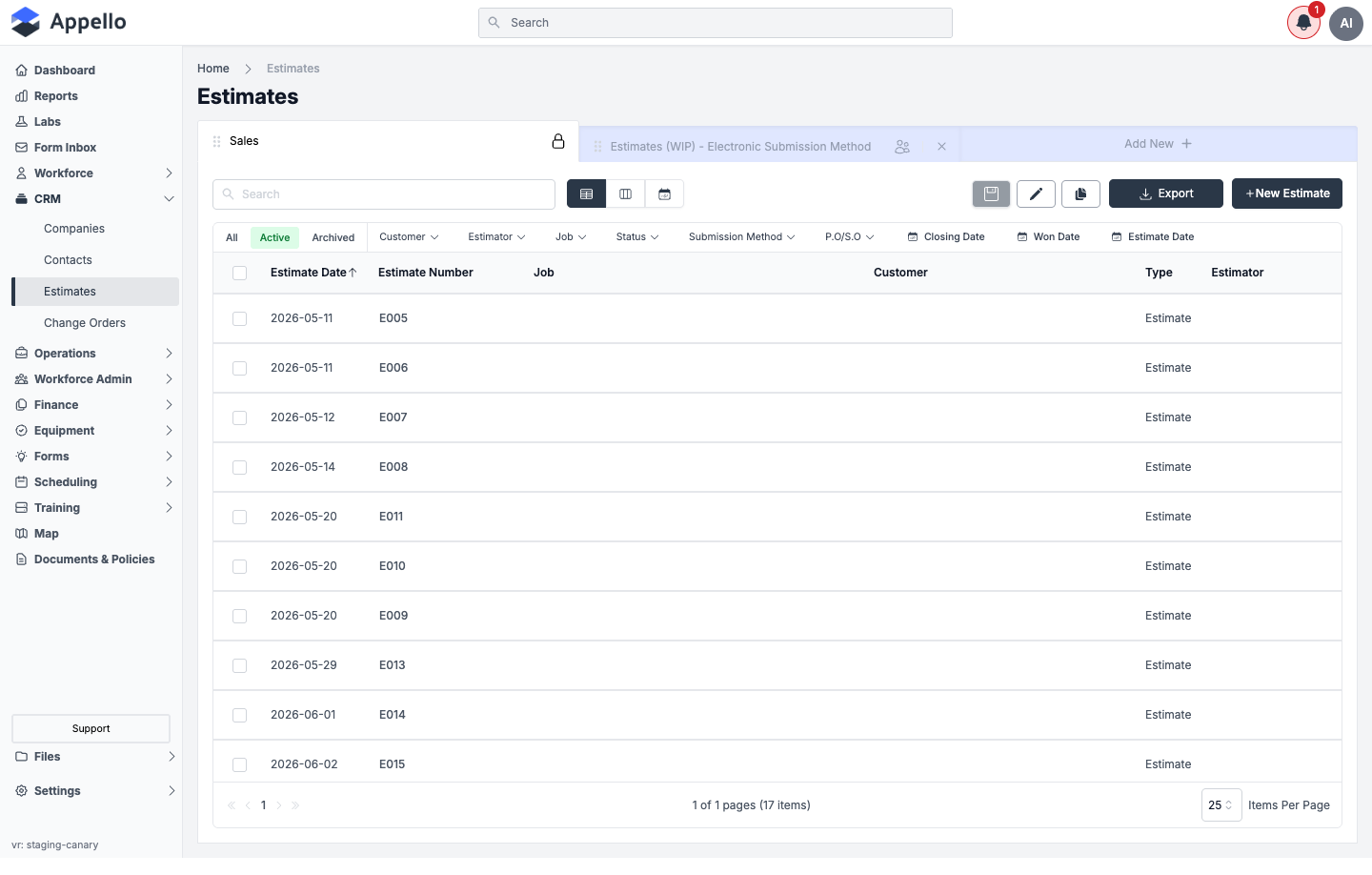1372x875 pixels.
Task: Click the Export button
Action: tap(1166, 193)
